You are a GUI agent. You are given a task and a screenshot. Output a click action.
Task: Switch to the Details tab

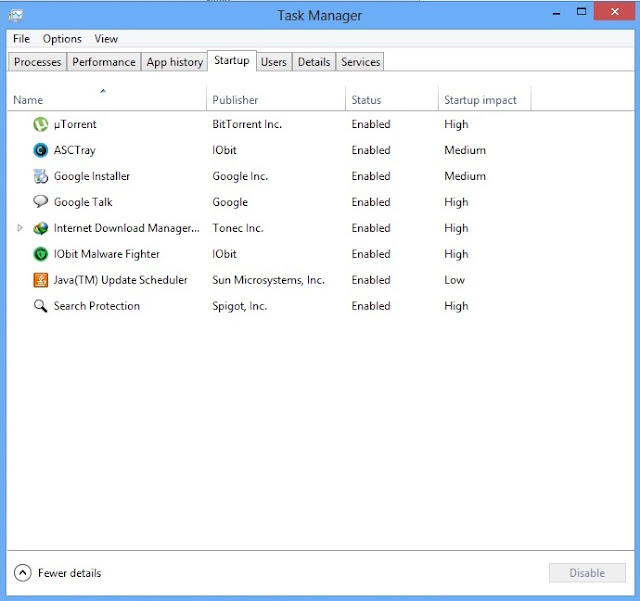314,62
